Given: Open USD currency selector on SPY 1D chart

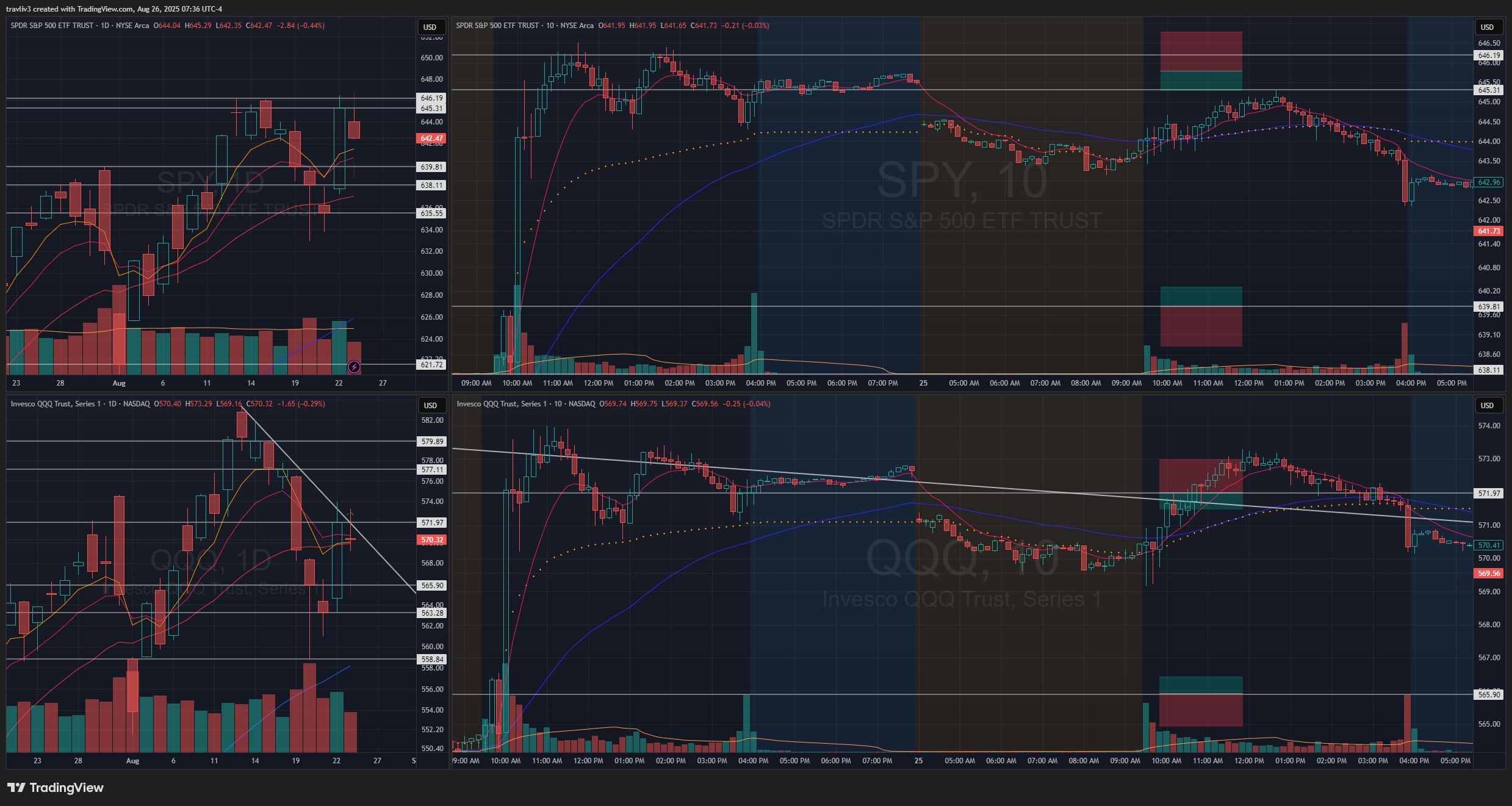Looking at the screenshot, I should (430, 27).
